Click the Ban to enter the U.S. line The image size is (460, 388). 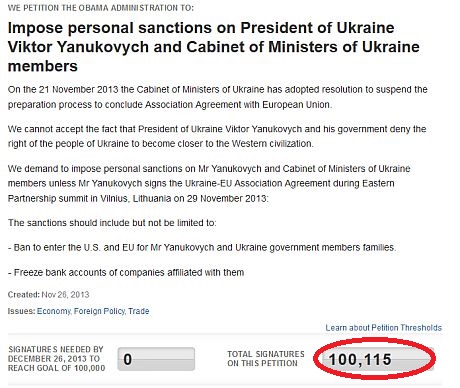point(202,248)
